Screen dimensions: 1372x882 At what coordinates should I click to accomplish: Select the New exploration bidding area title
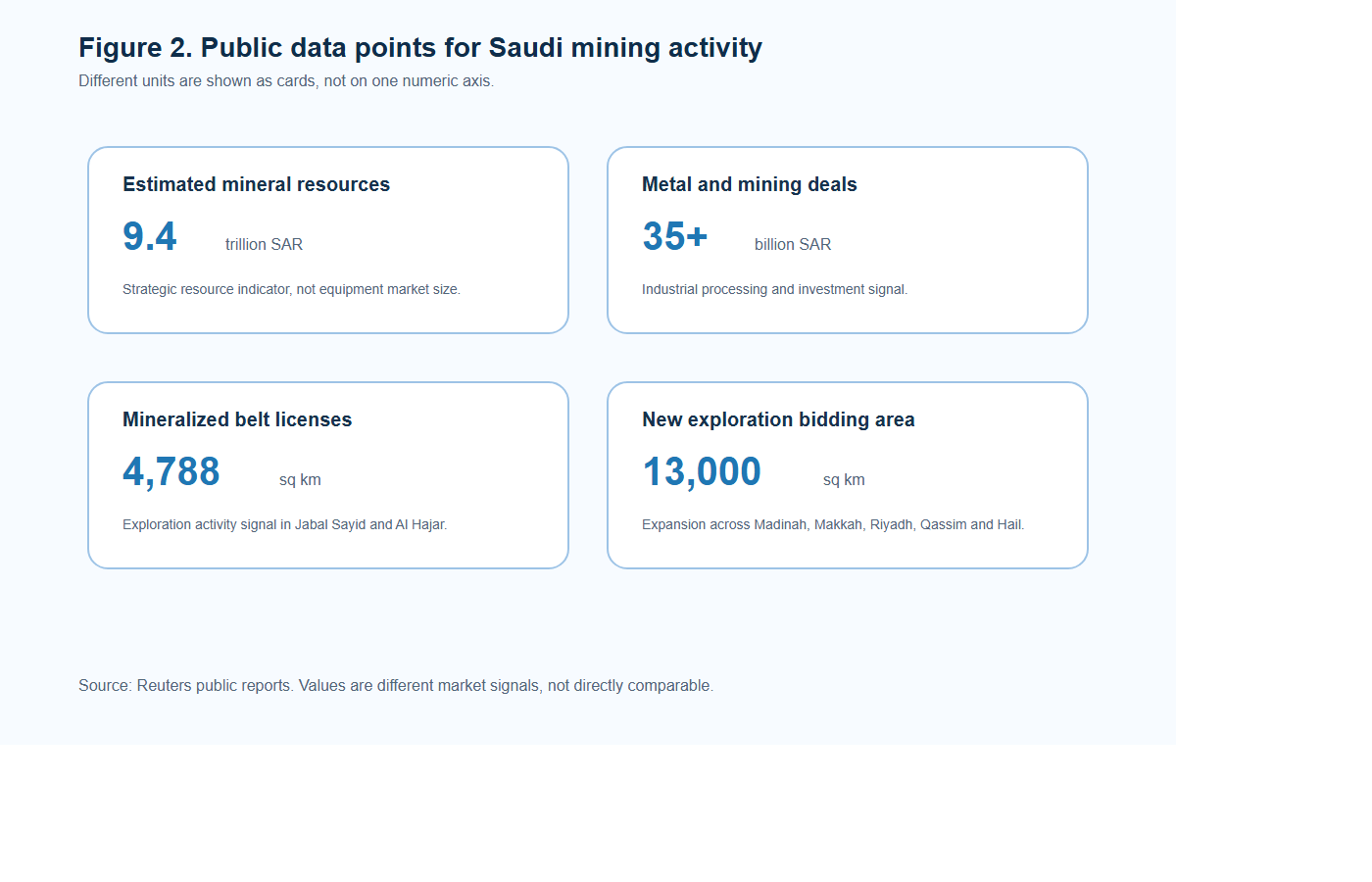[x=778, y=419]
